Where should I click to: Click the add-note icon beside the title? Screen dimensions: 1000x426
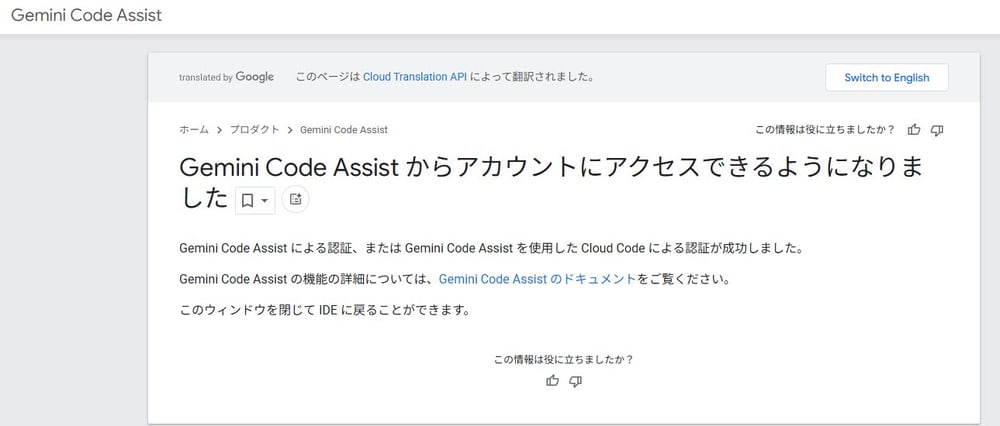295,200
